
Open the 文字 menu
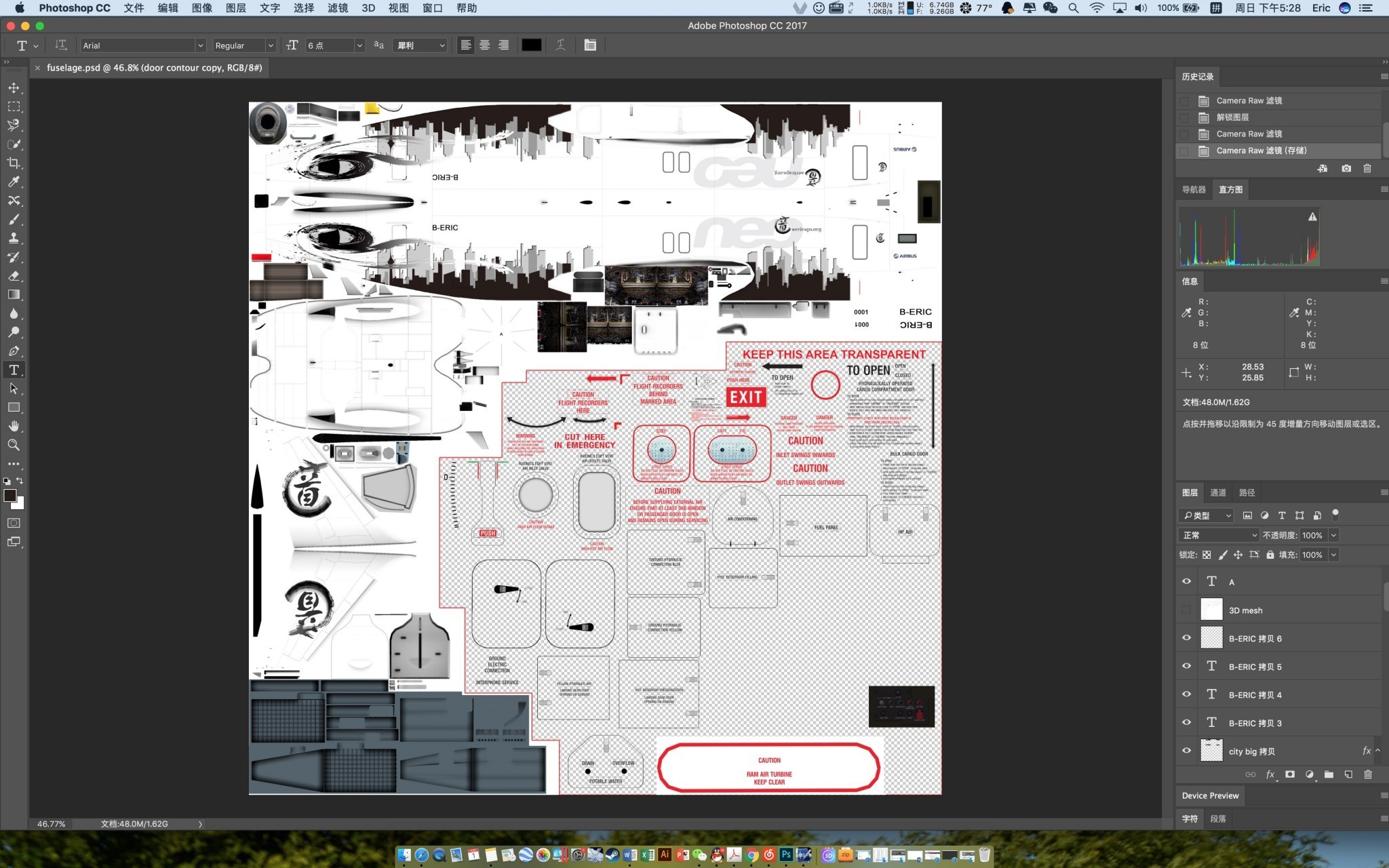point(269,8)
